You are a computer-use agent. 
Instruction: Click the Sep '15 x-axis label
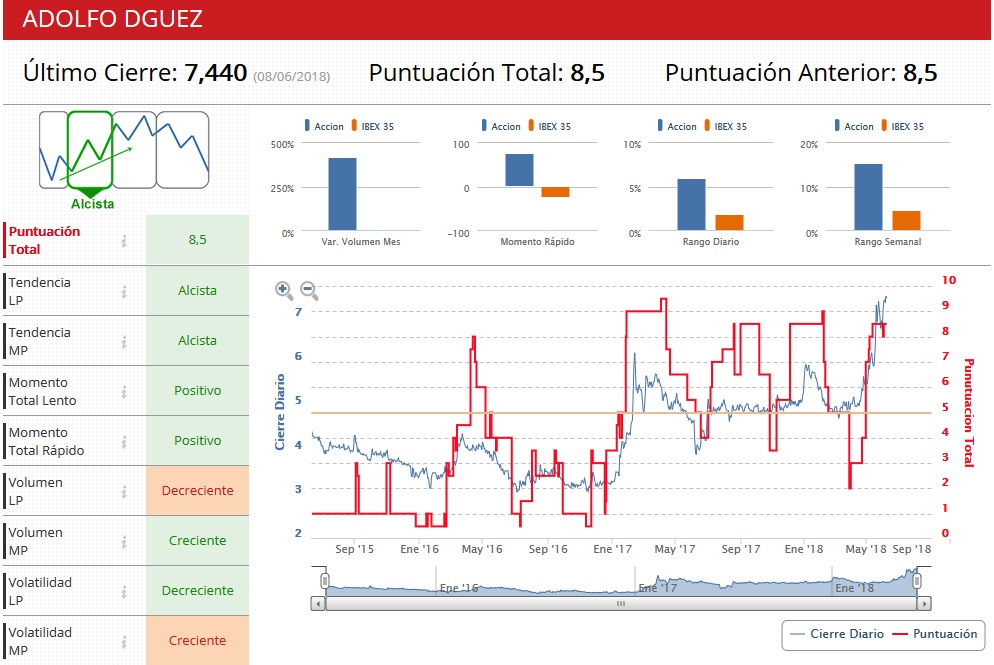354,549
